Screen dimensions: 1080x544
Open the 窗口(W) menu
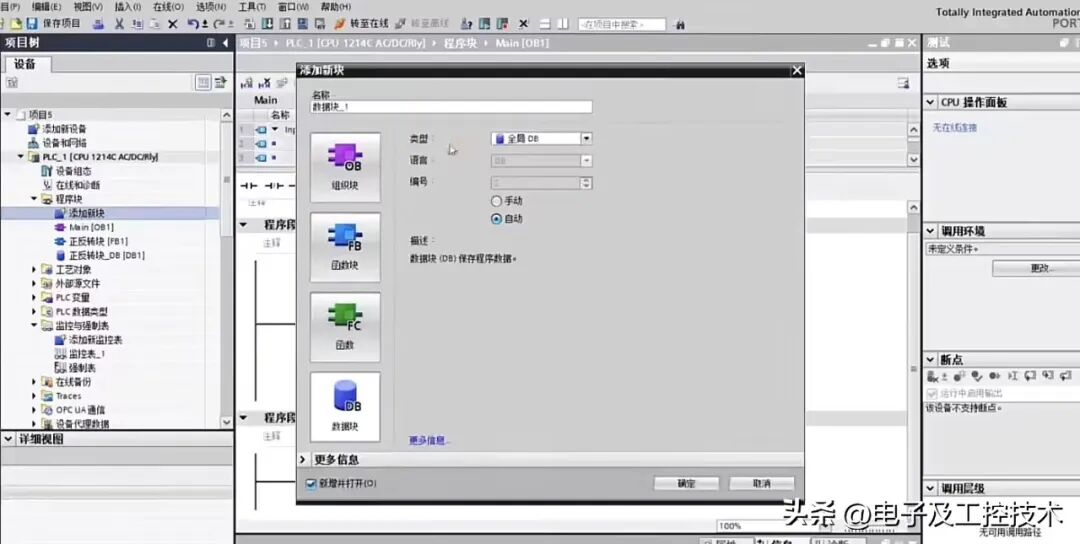point(293,7)
